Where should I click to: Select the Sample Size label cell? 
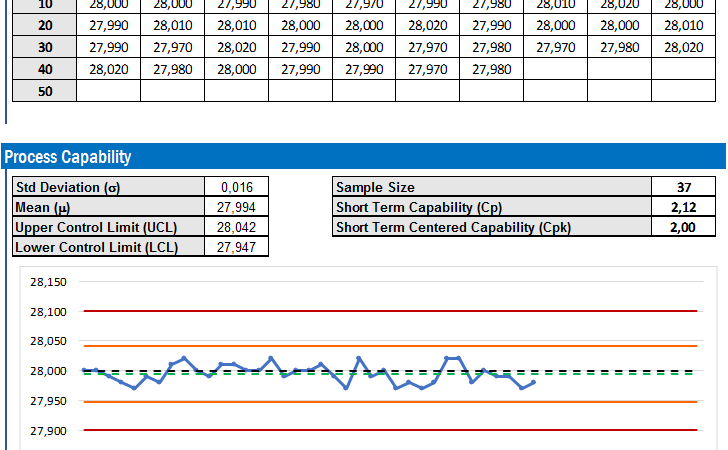pos(492,187)
